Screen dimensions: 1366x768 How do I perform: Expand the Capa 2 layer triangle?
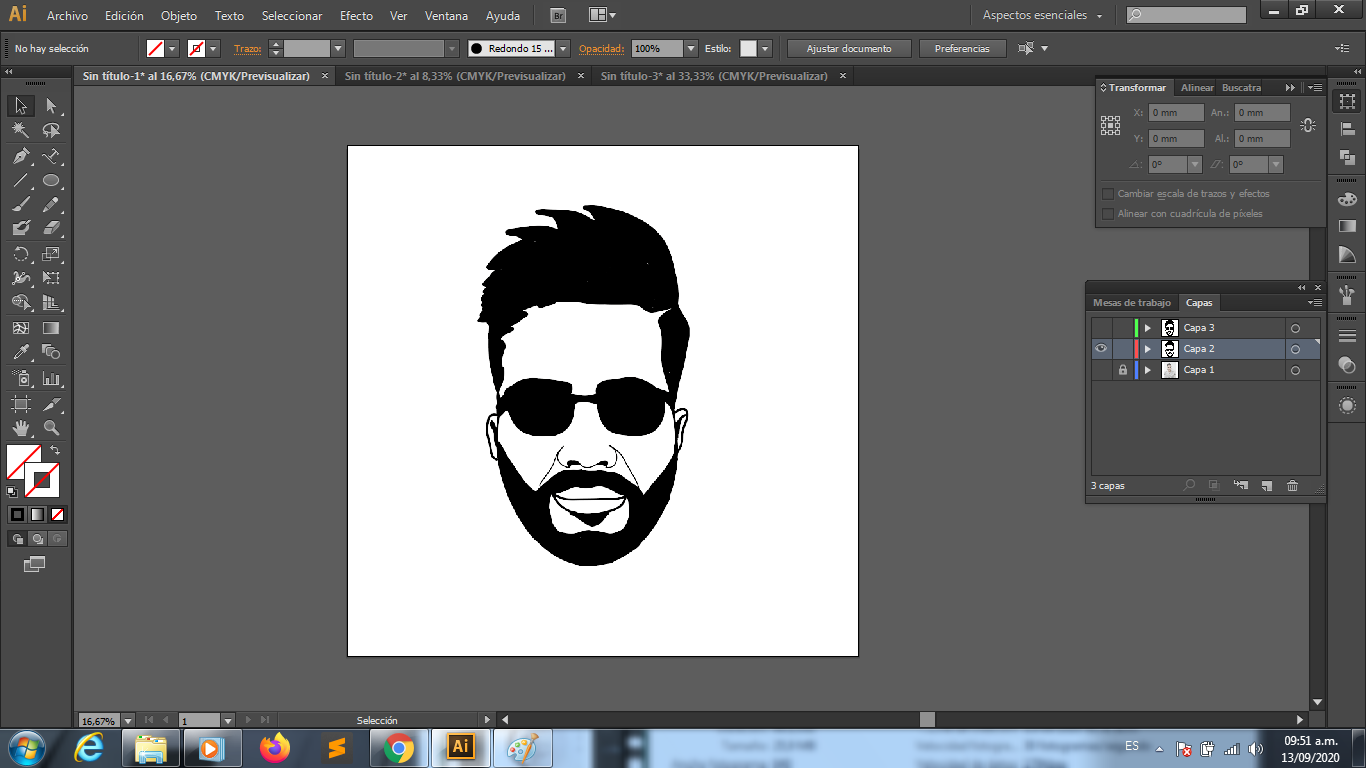click(x=1148, y=349)
